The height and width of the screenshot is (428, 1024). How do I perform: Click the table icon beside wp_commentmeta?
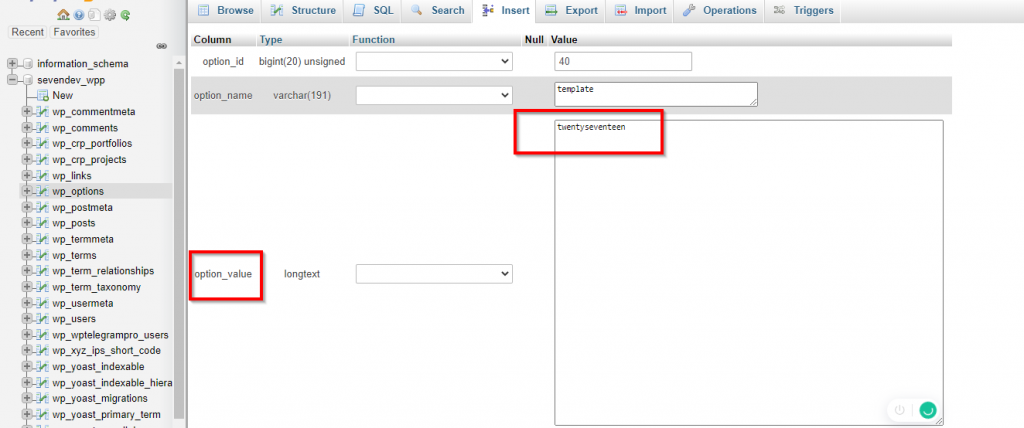click(x=43, y=112)
